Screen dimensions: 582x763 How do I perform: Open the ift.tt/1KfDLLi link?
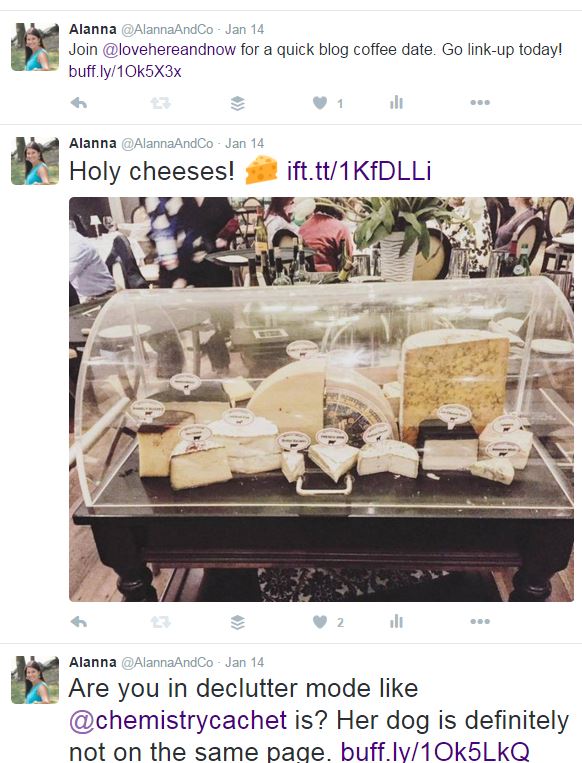[359, 171]
